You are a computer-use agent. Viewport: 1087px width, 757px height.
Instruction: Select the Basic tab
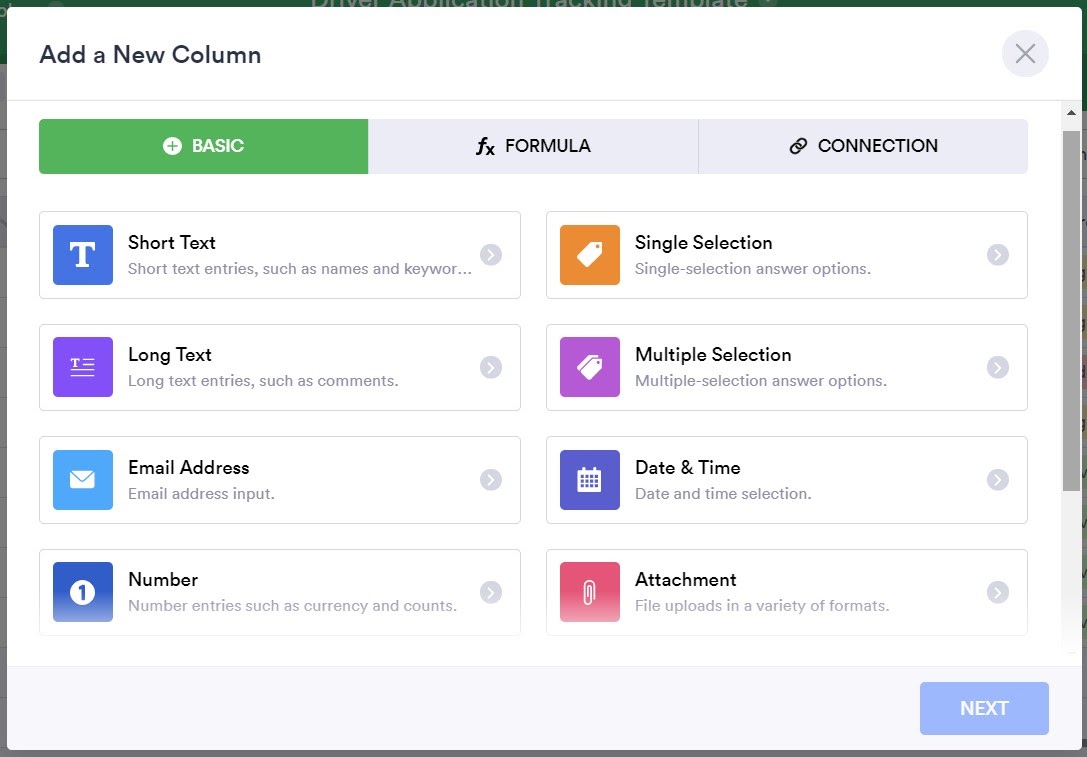(x=204, y=146)
